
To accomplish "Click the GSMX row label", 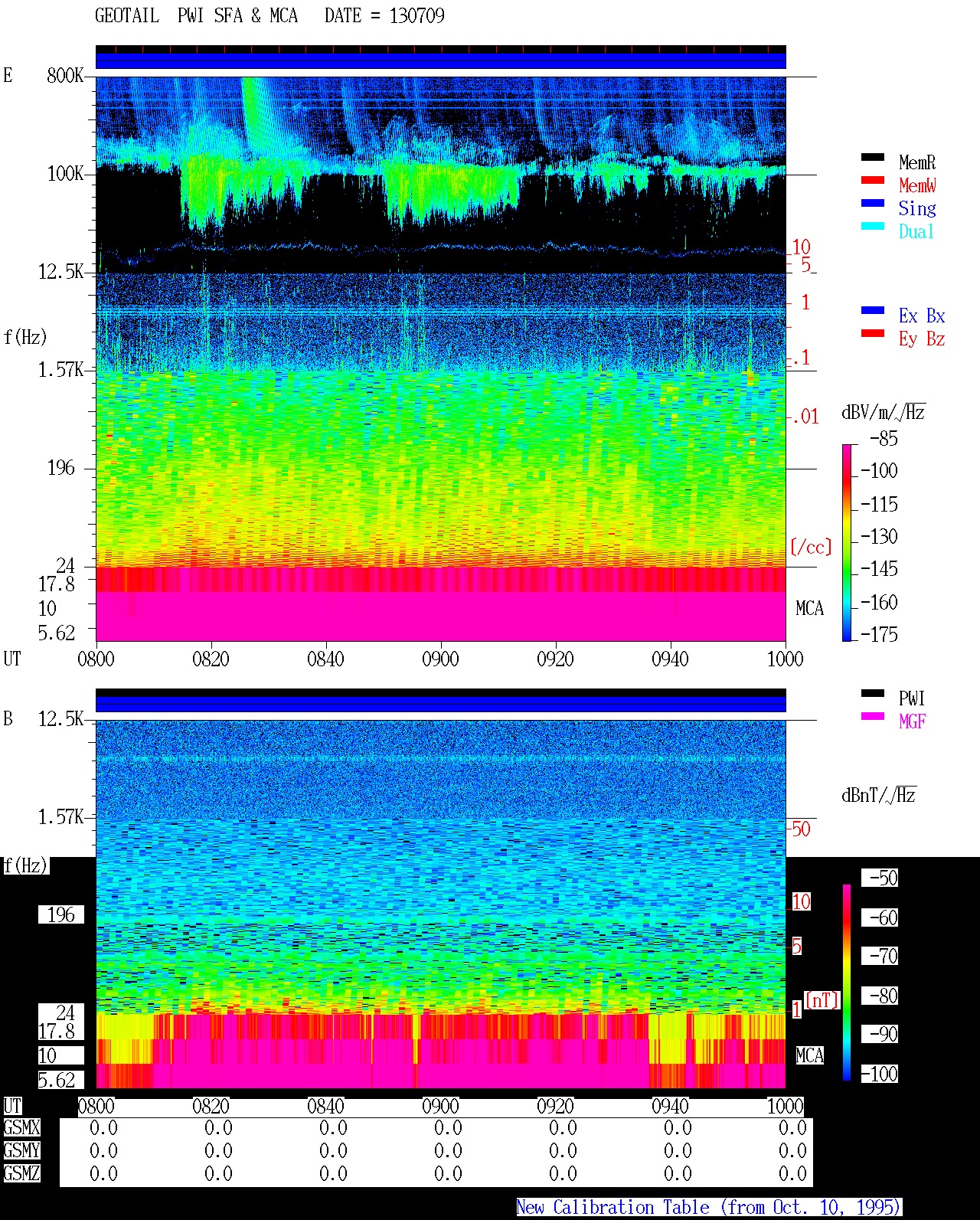I will pyautogui.click(x=21, y=1128).
